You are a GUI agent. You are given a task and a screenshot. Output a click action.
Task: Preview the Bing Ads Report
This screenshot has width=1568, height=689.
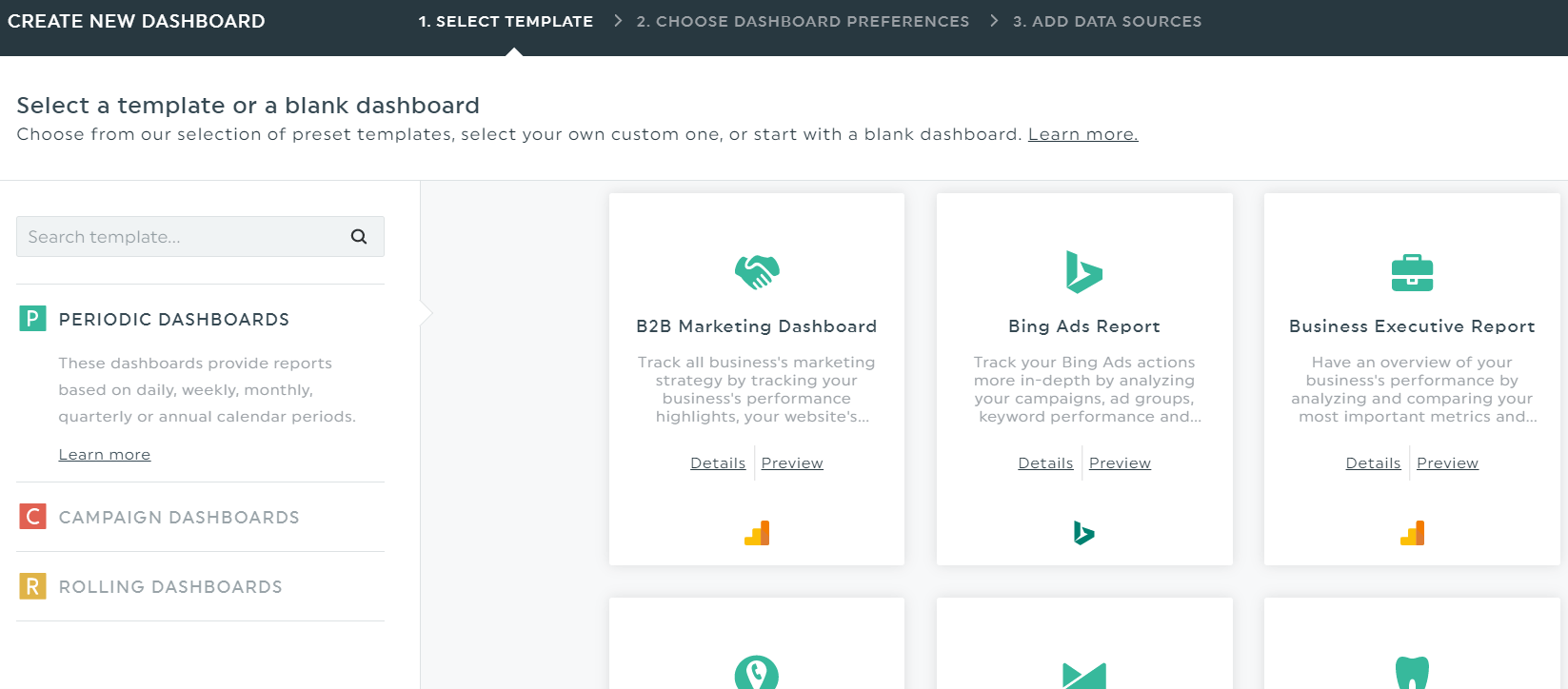pyautogui.click(x=1120, y=463)
